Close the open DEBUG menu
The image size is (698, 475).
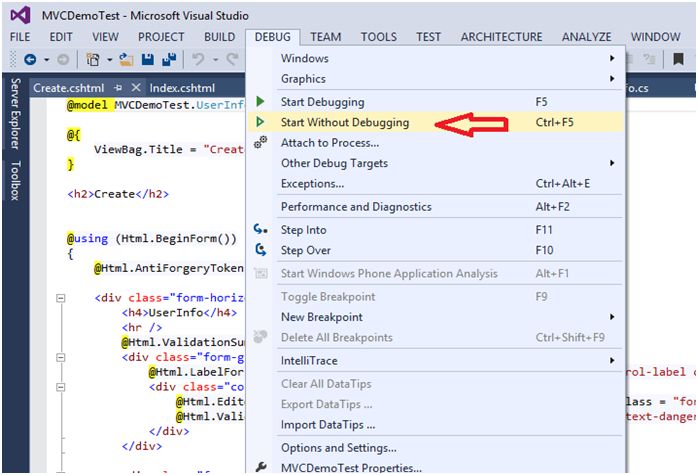(x=272, y=37)
